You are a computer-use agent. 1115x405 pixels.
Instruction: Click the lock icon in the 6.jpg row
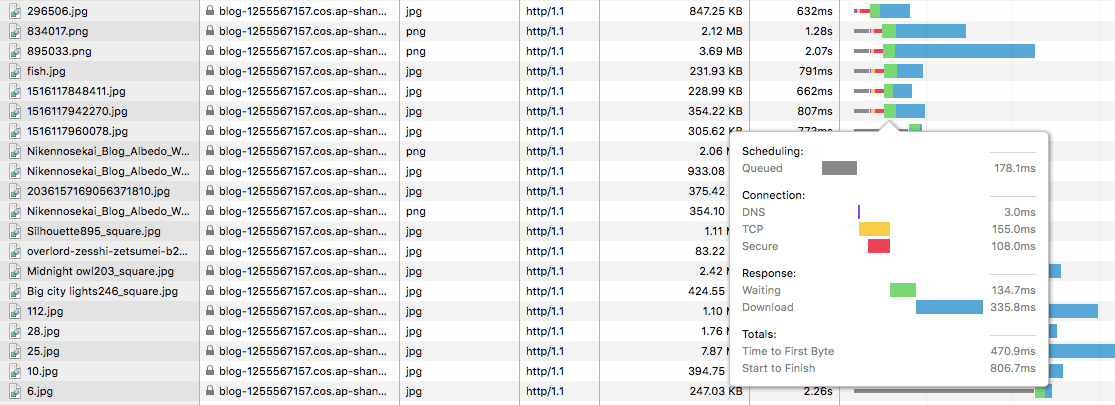[210, 391]
